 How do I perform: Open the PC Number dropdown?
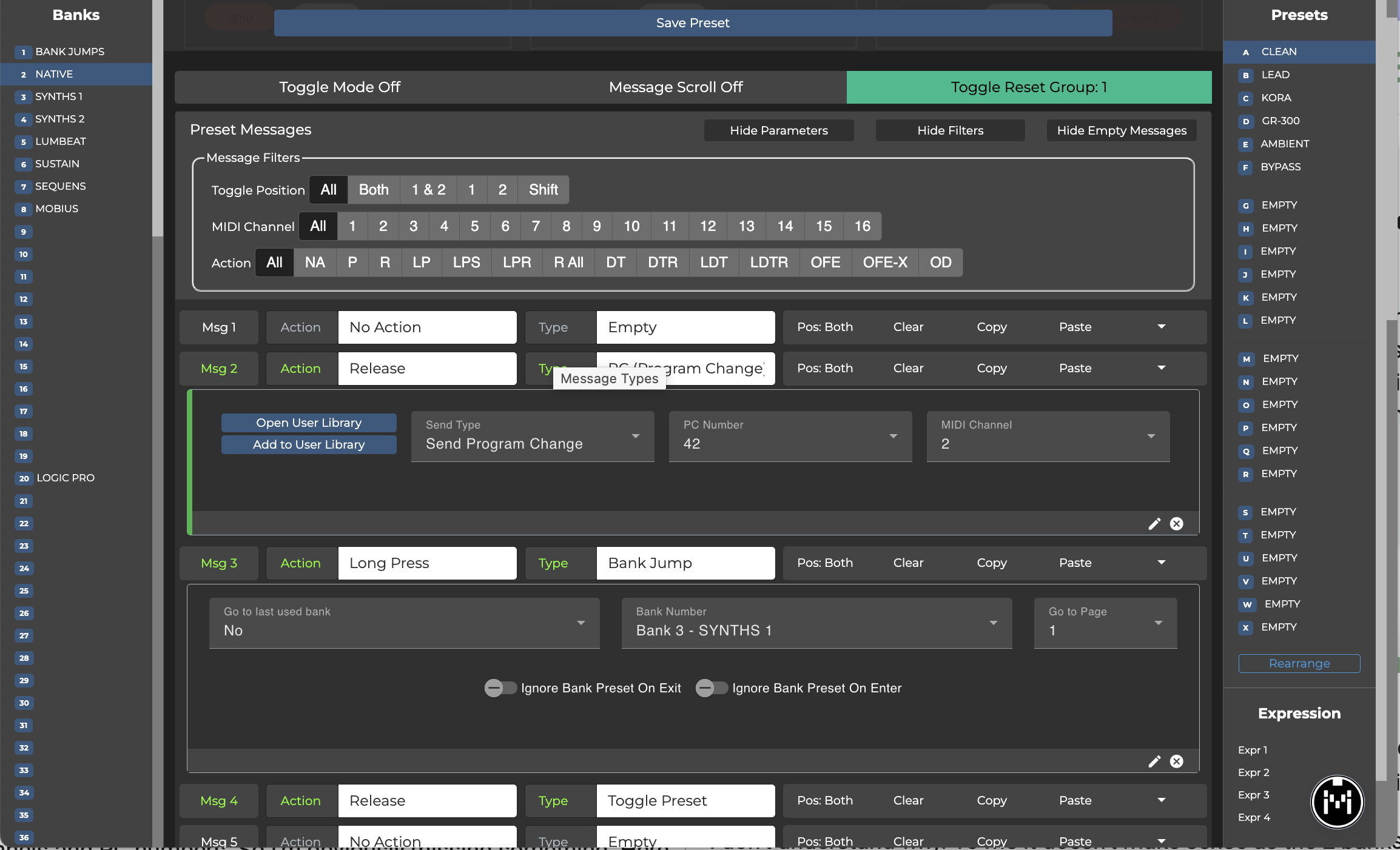pos(790,437)
